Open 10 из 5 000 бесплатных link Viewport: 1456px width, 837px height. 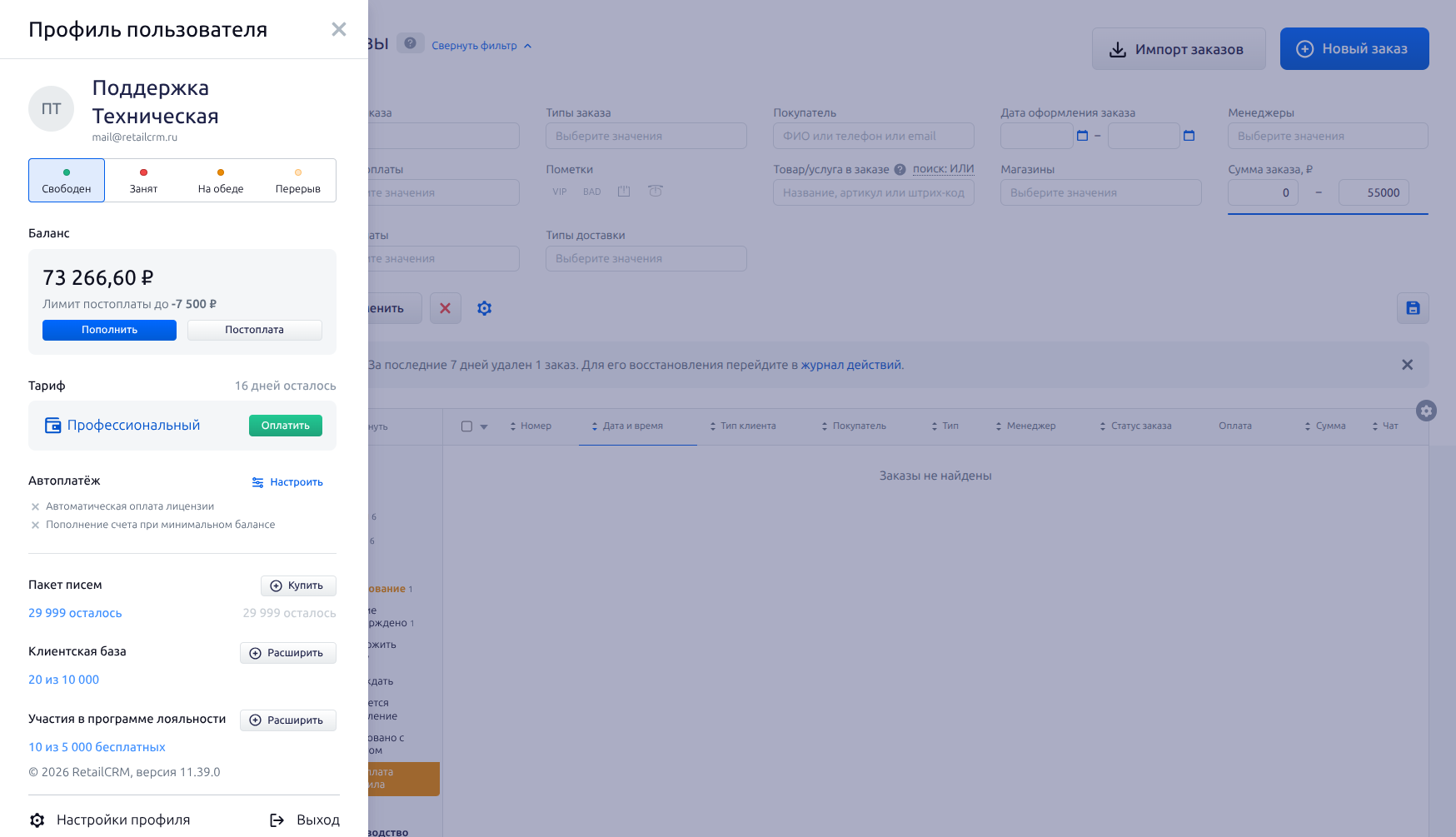(97, 747)
